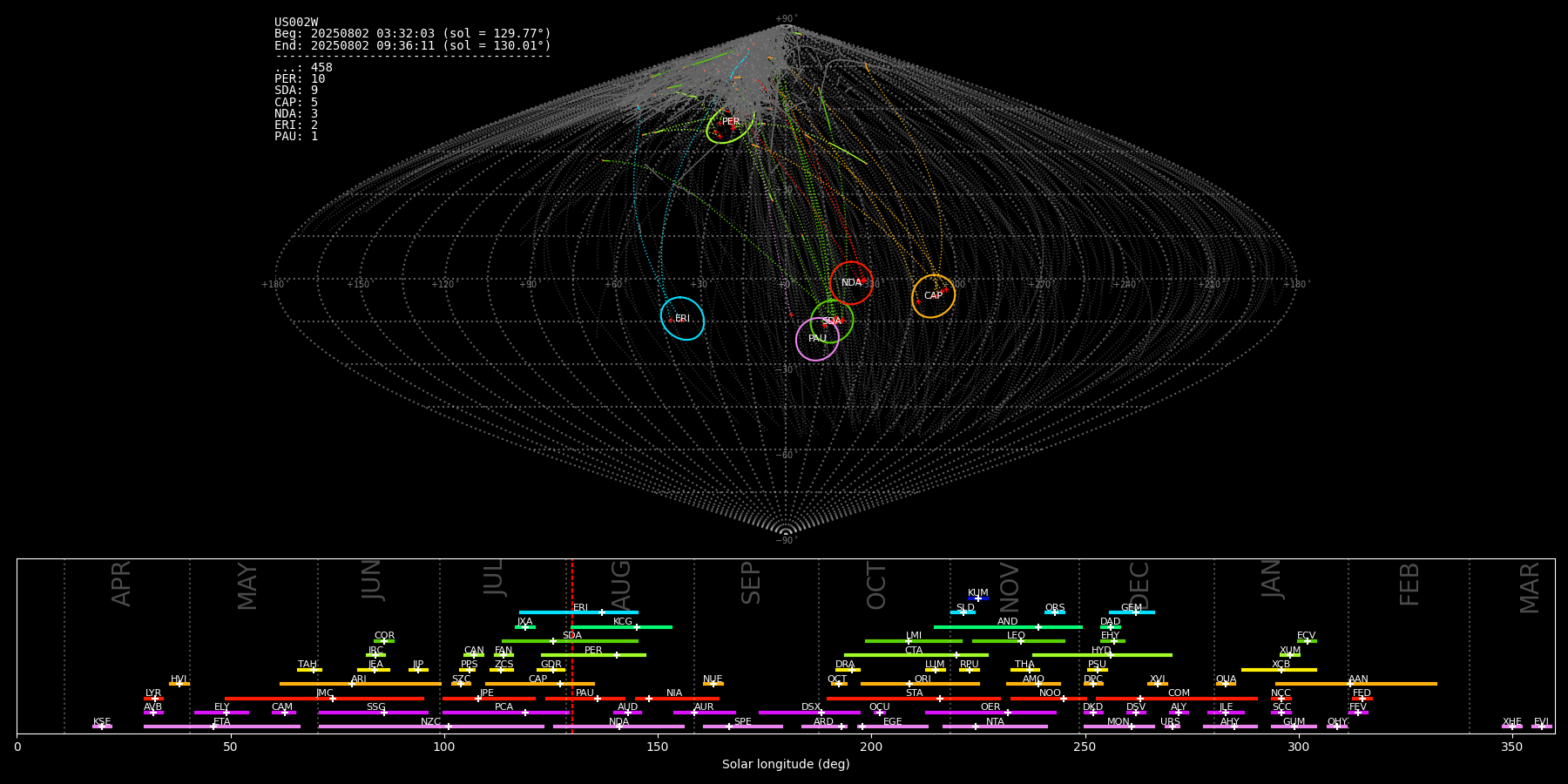Select the '...: 458' sporadic count entry
The width and height of the screenshot is (1568, 784).
point(303,67)
